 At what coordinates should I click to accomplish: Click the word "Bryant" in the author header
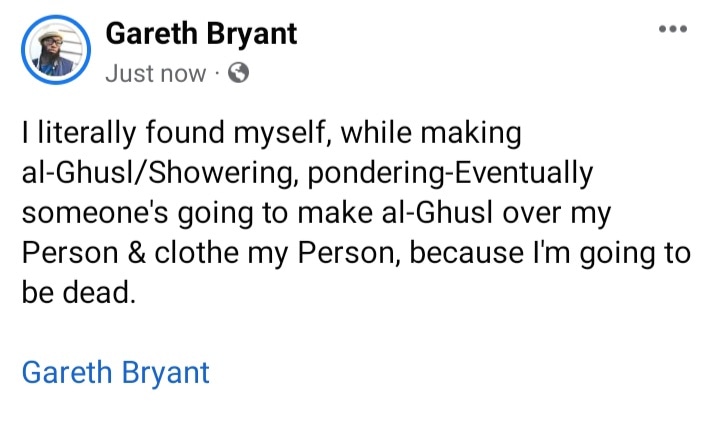click(249, 34)
